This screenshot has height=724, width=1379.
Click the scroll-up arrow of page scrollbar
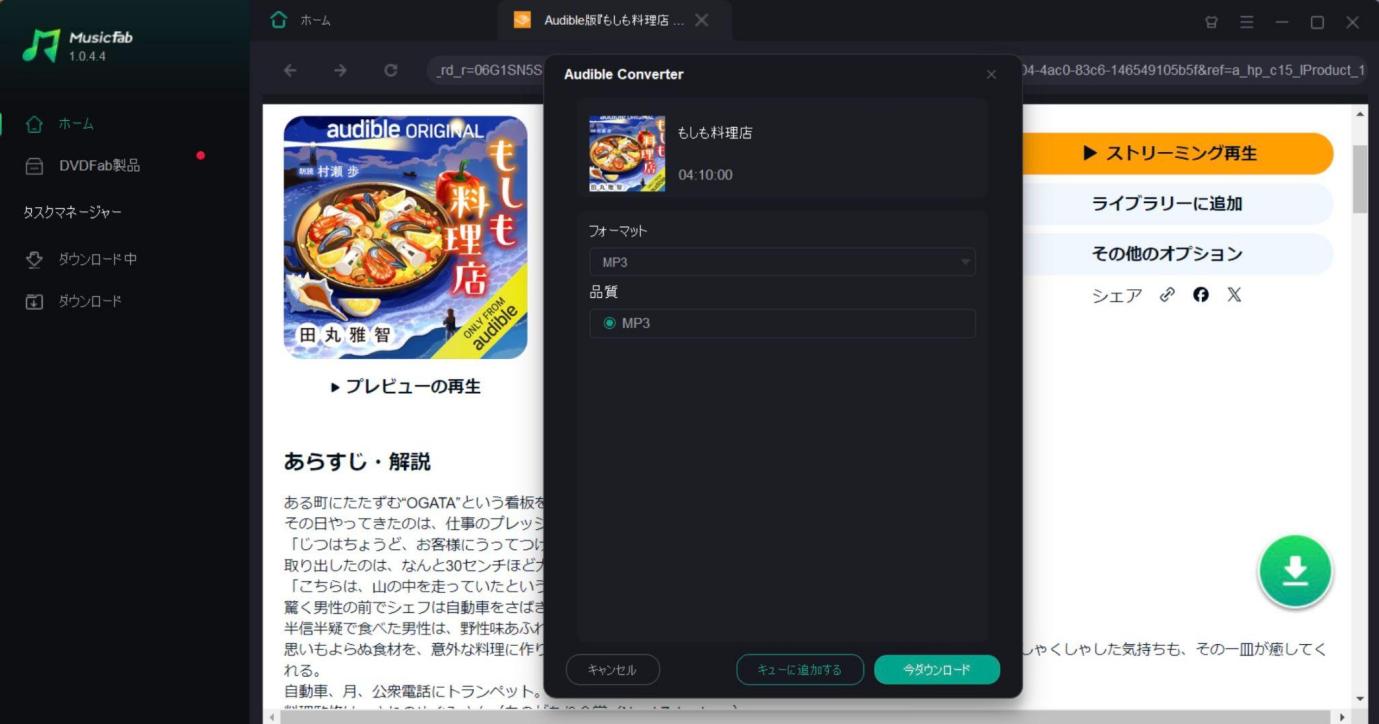(x=1359, y=113)
